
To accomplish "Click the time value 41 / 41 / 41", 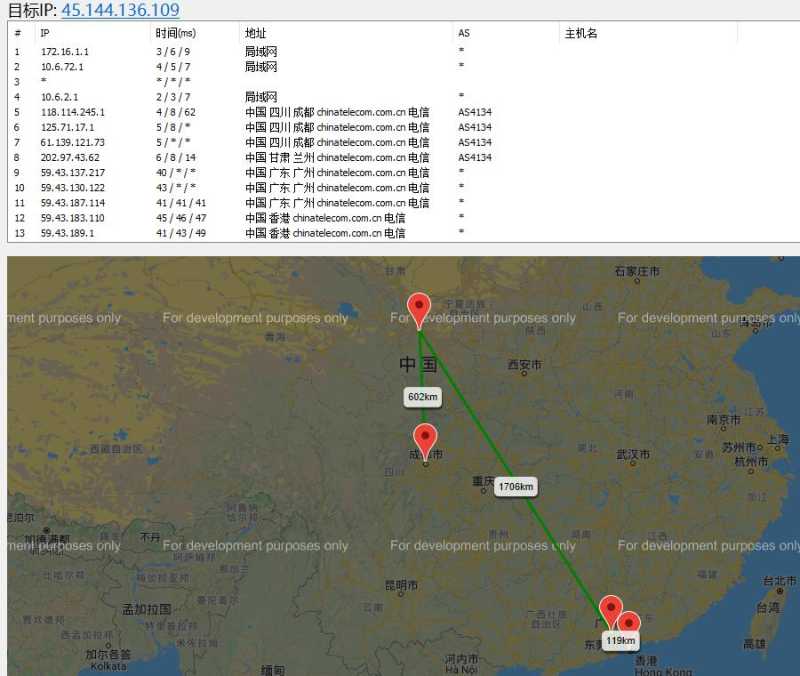I will pyautogui.click(x=181, y=203).
